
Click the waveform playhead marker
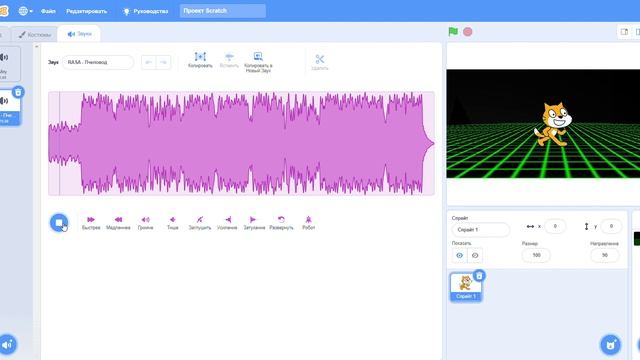60,143
